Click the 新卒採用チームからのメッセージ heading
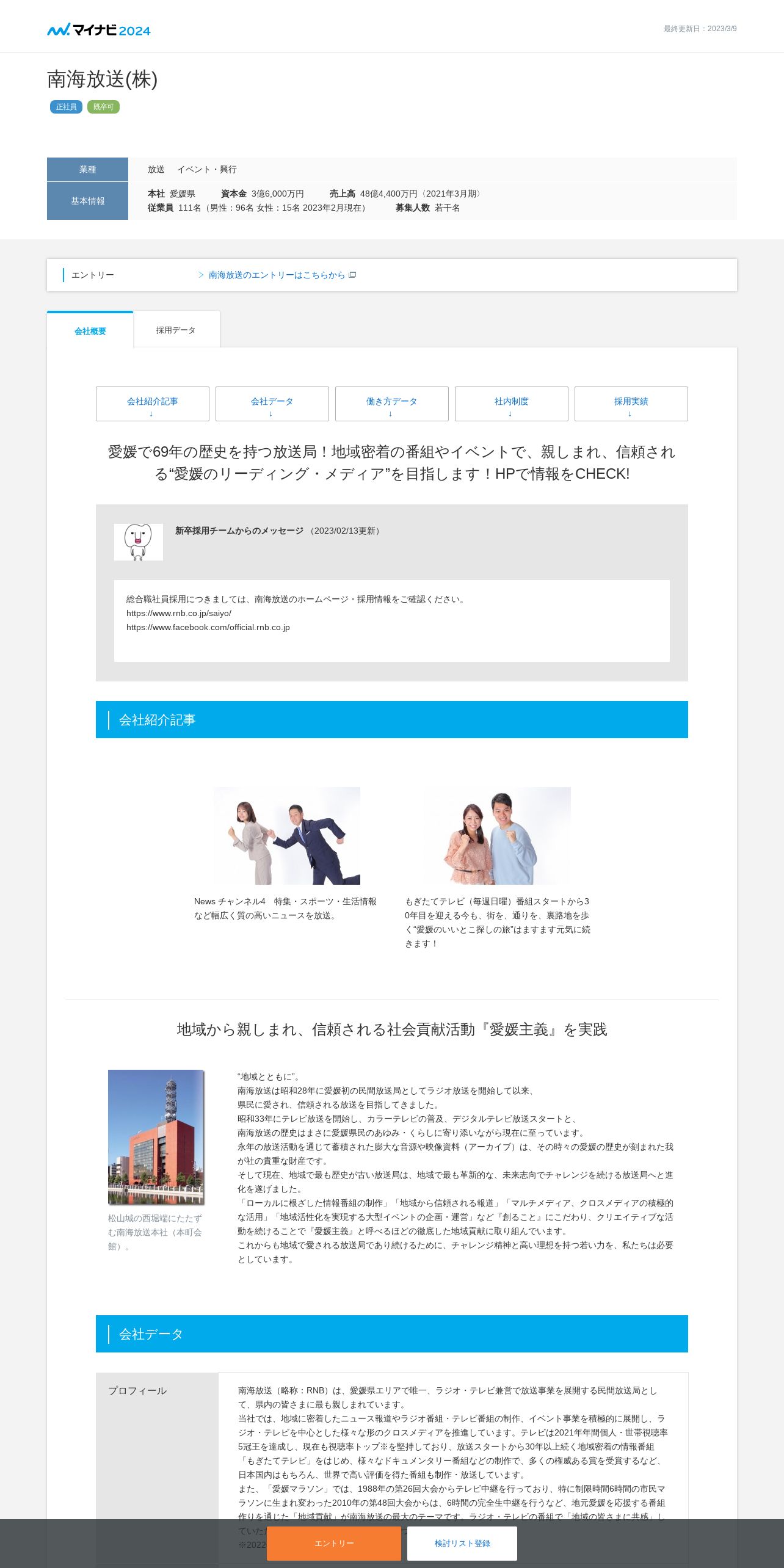This screenshot has height=1568, width=784. [239, 531]
